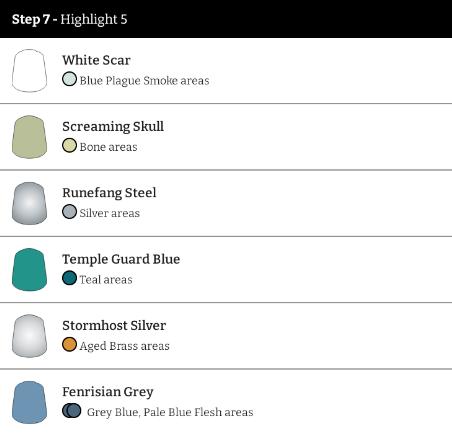Image resolution: width=452 pixels, height=433 pixels.
Task: Select the Temple Guard Blue paint pot
Action: [x=29, y=269]
